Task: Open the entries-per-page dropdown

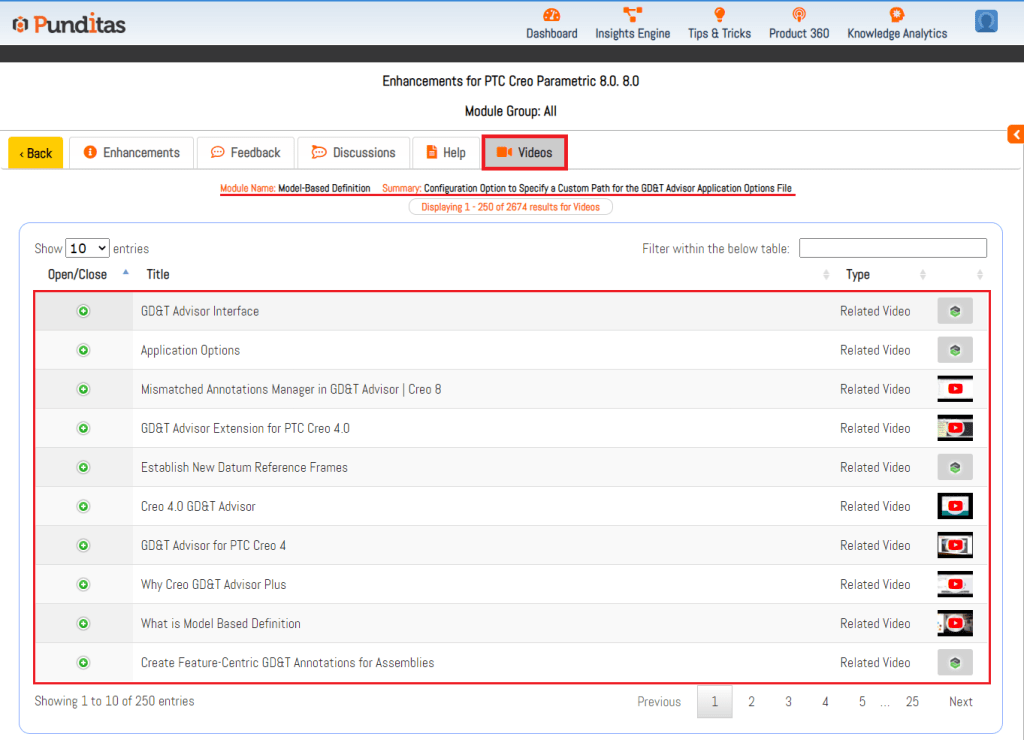Action: pyautogui.click(x=87, y=248)
